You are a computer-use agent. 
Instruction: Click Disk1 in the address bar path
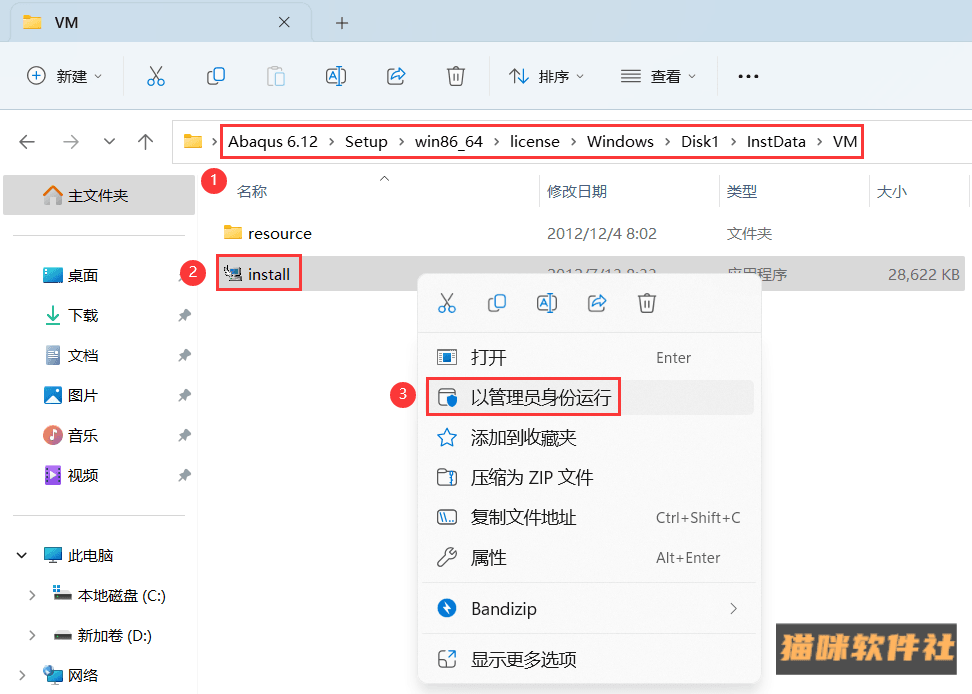(700, 142)
